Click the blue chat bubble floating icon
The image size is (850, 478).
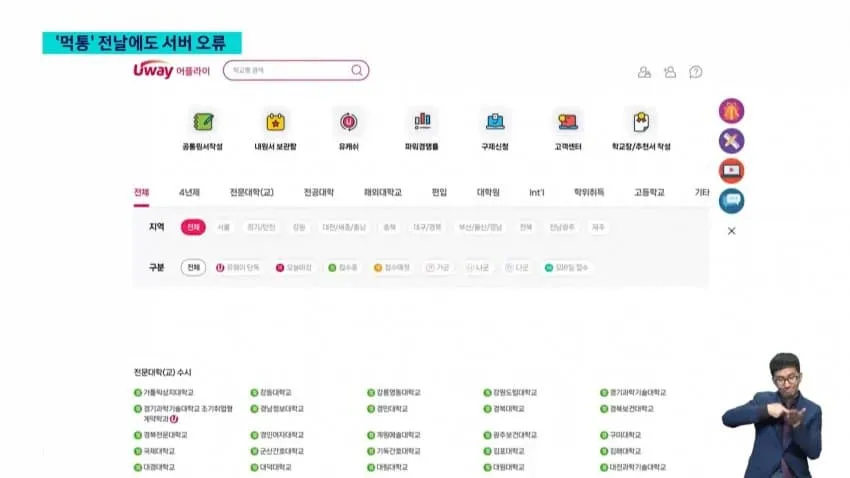click(731, 201)
